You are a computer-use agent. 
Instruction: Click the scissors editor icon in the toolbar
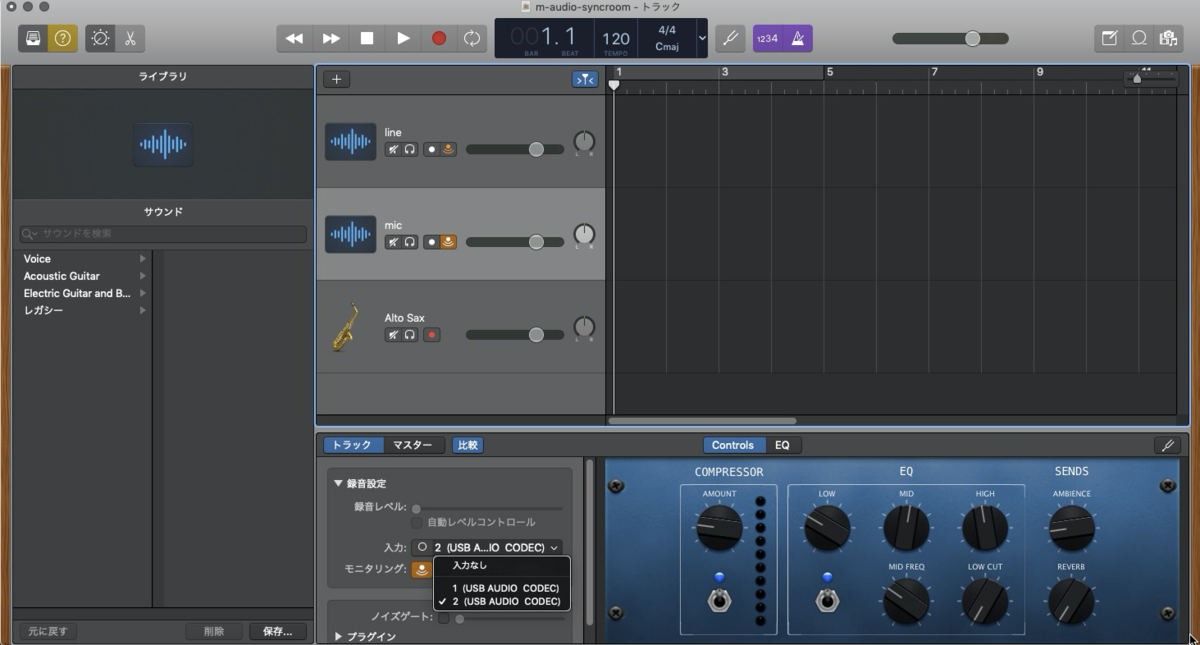[x=132, y=38]
